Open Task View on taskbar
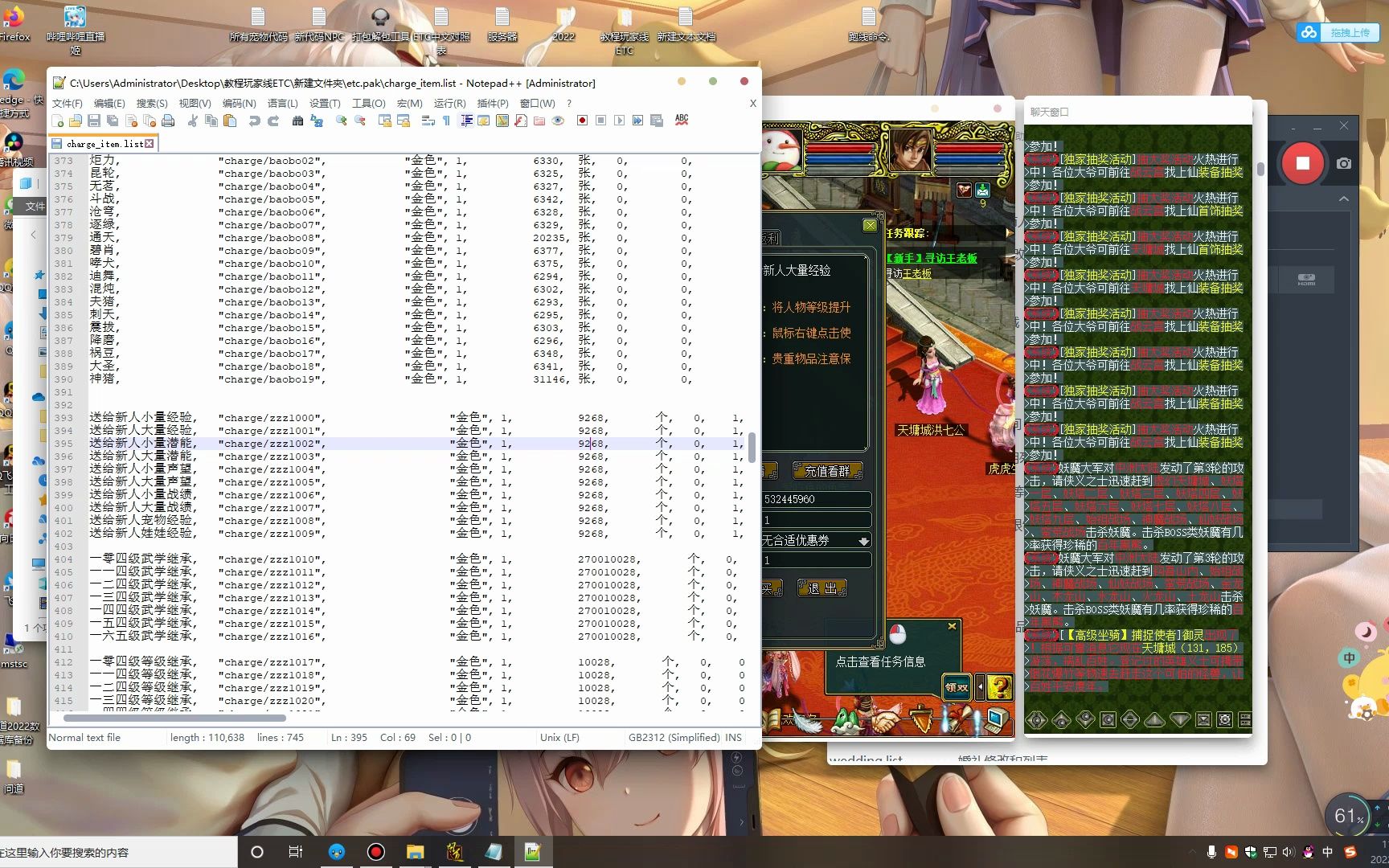The image size is (1389, 868). (295, 852)
